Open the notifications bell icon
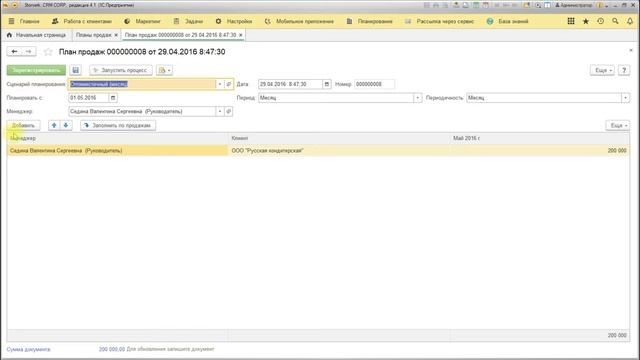 [x=630, y=21]
